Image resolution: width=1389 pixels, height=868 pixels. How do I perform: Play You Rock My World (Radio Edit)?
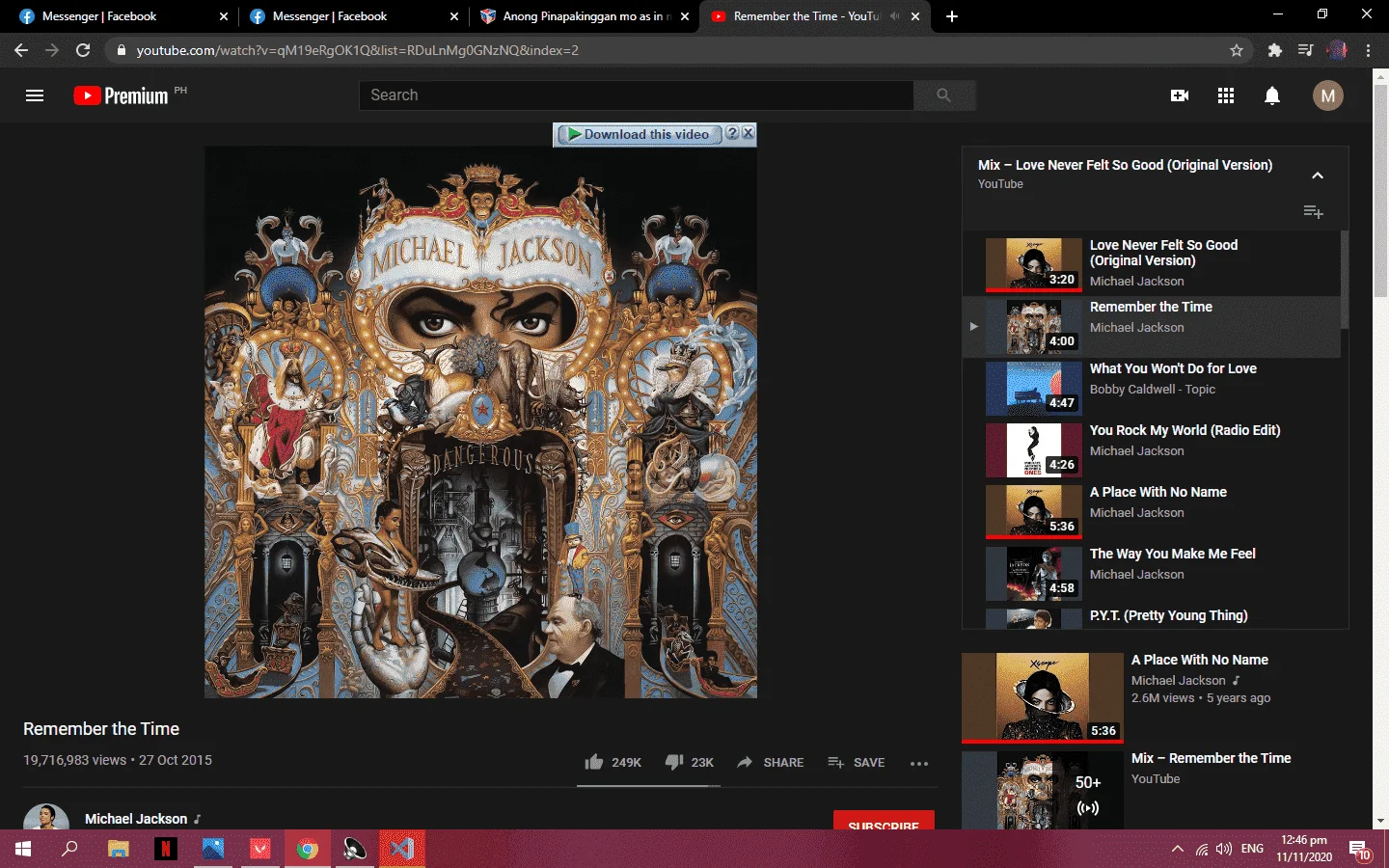[x=1152, y=448]
